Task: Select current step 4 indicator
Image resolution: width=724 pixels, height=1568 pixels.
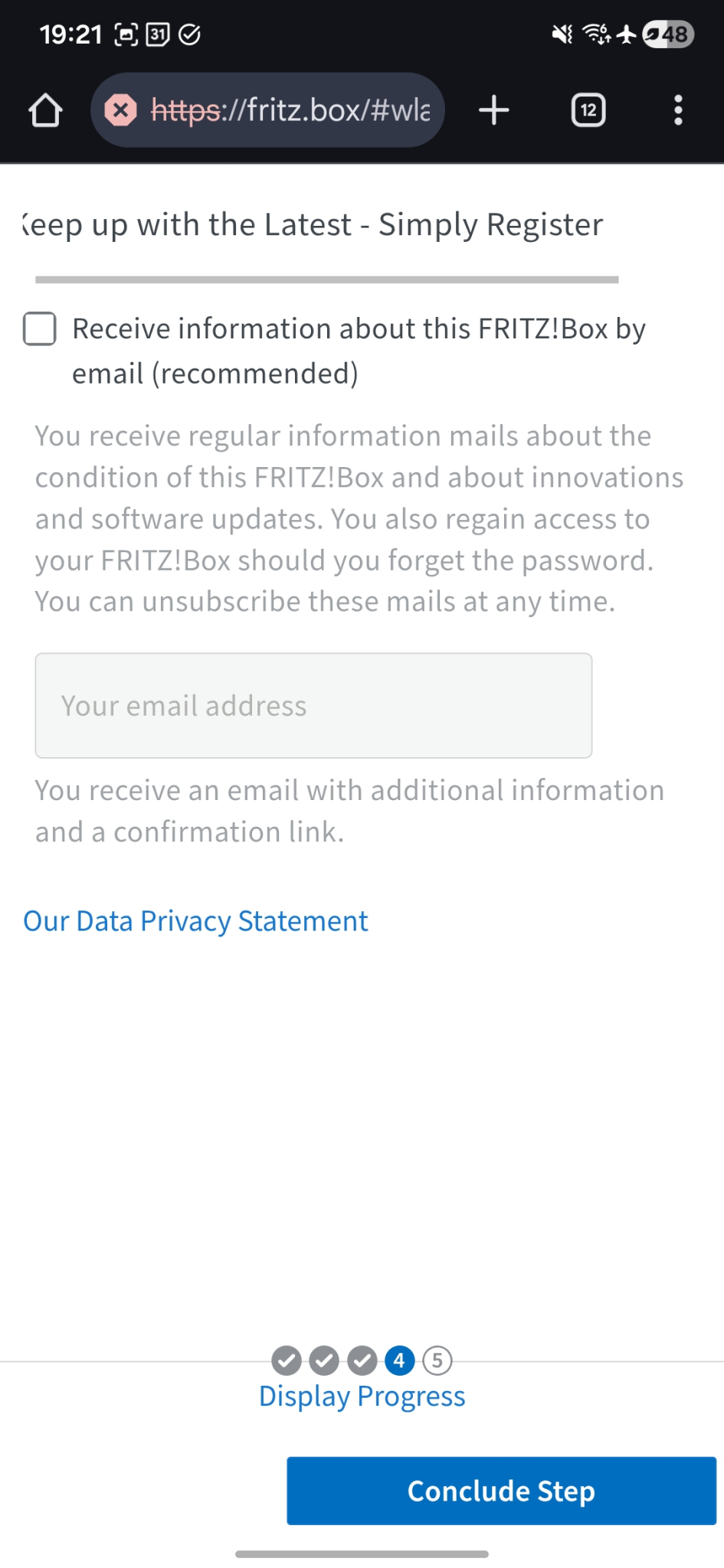Action: pos(399,1361)
